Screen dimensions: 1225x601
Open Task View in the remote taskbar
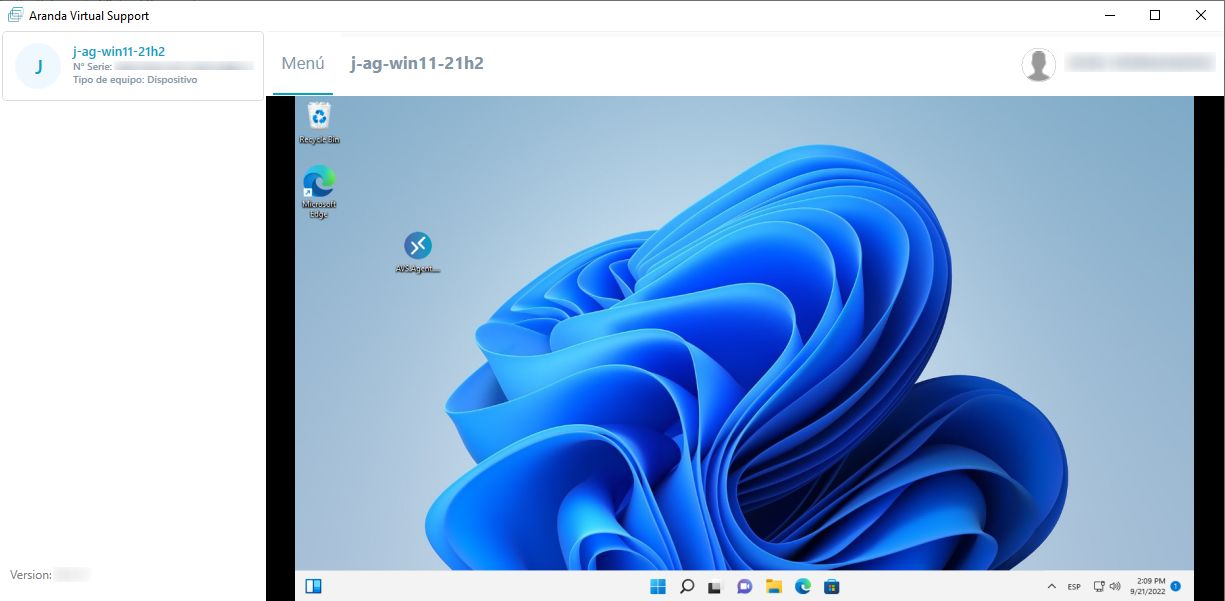tap(715, 587)
